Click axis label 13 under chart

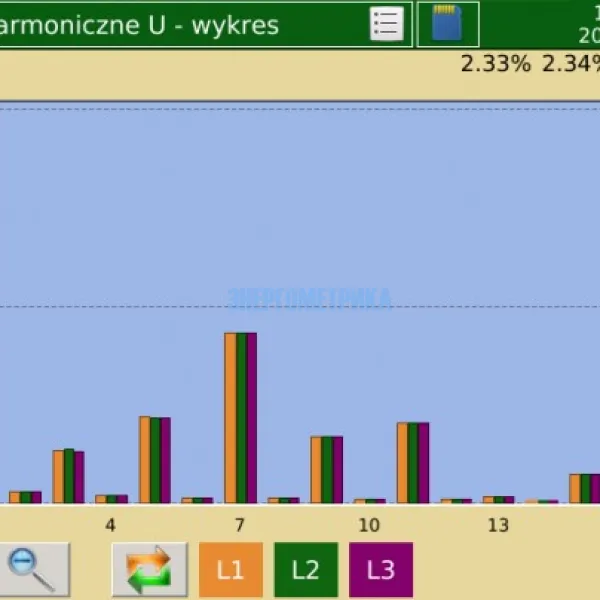pyautogui.click(x=498, y=525)
